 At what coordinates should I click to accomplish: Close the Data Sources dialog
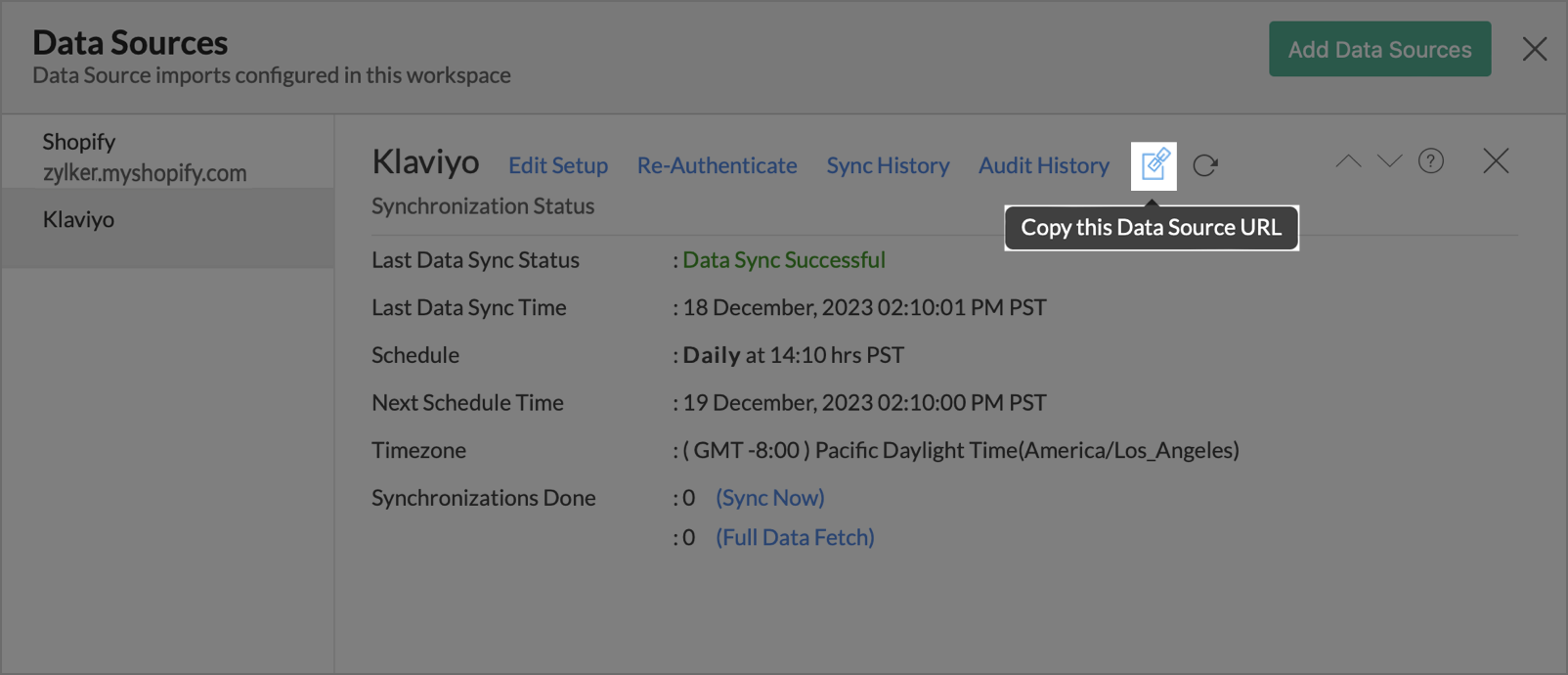1534,49
